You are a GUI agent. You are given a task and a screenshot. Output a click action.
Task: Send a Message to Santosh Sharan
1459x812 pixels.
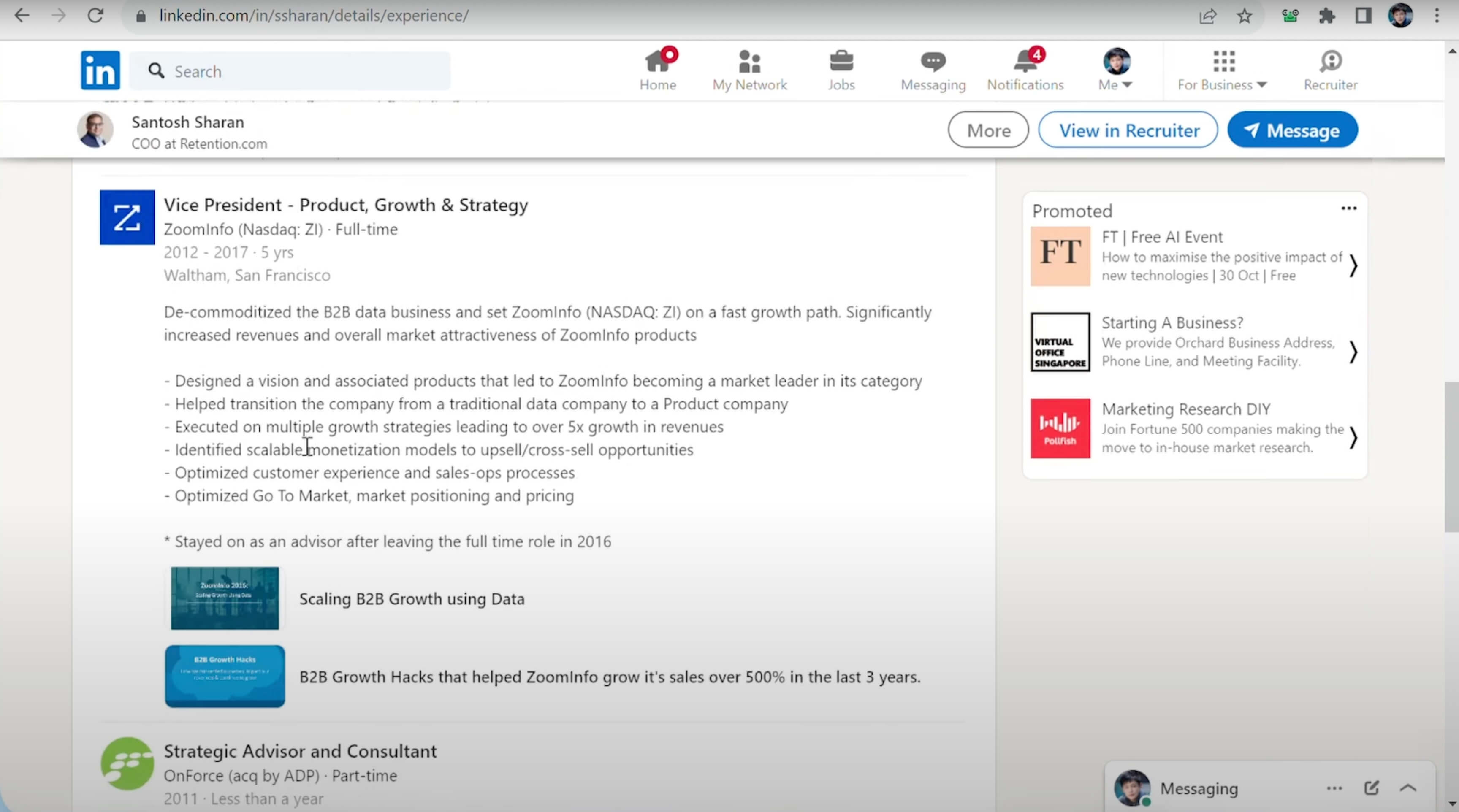tap(1292, 130)
